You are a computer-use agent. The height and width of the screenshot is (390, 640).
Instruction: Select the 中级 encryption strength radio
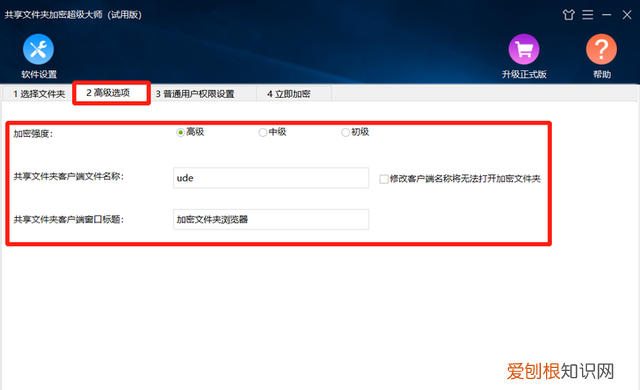pyautogui.click(x=262, y=132)
